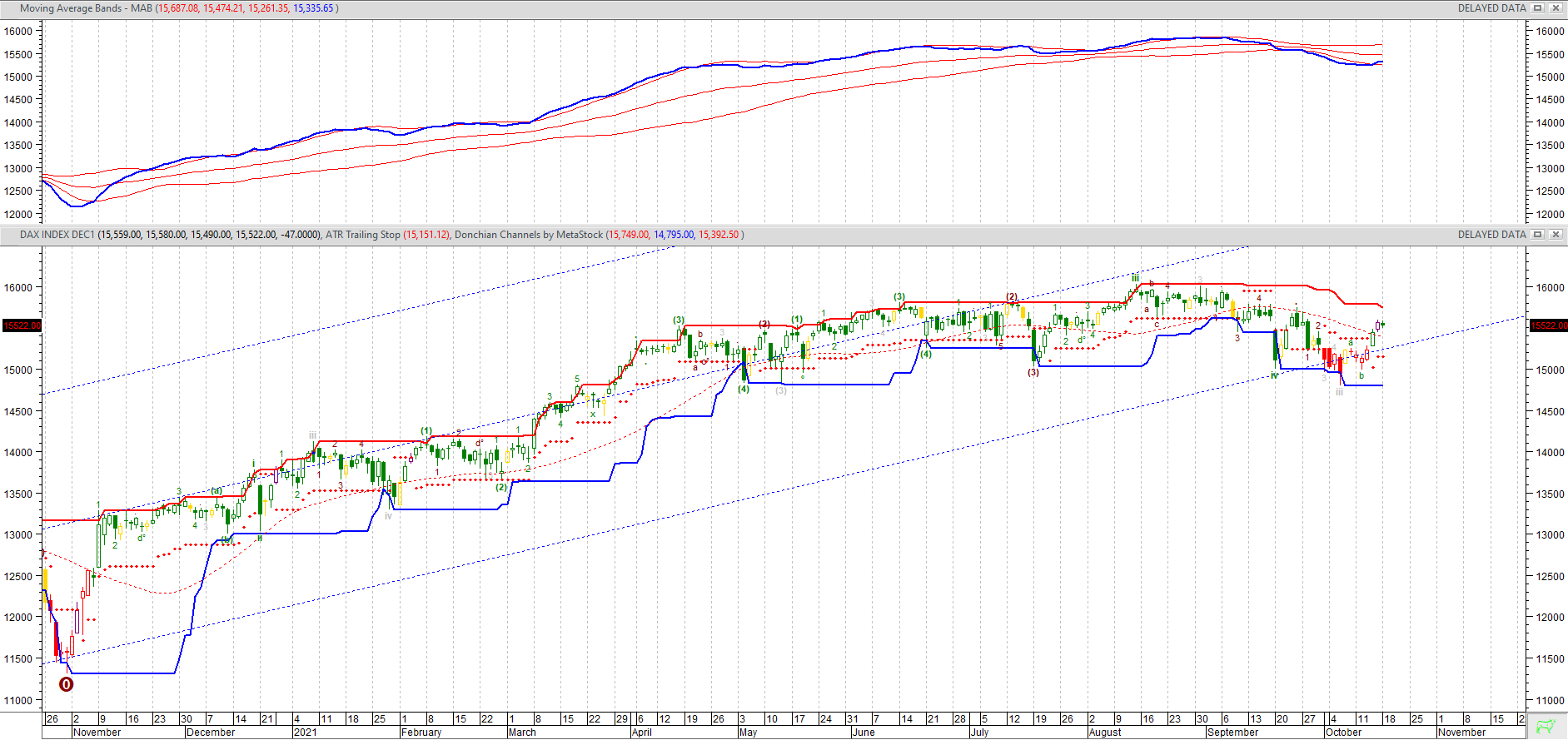
Task: Click the October month label on the date axis
Action: coord(1343,733)
